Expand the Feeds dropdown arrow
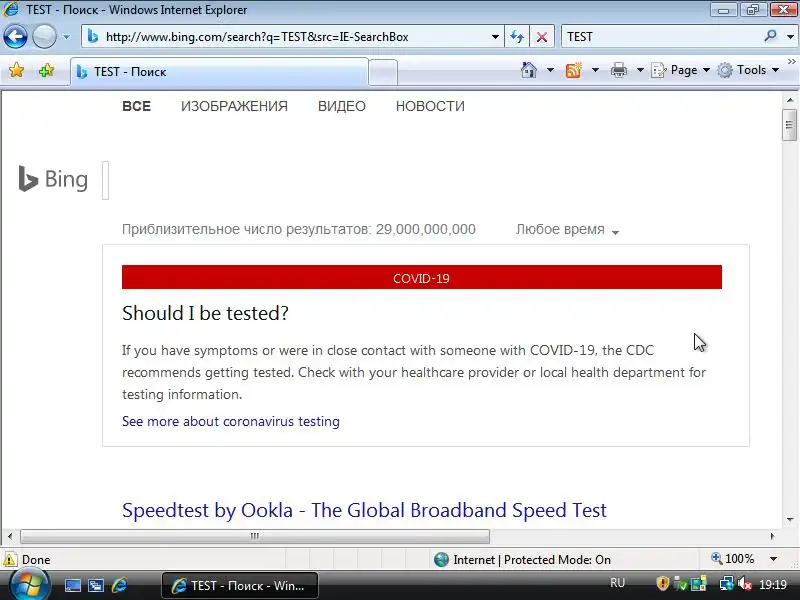 [x=595, y=70]
